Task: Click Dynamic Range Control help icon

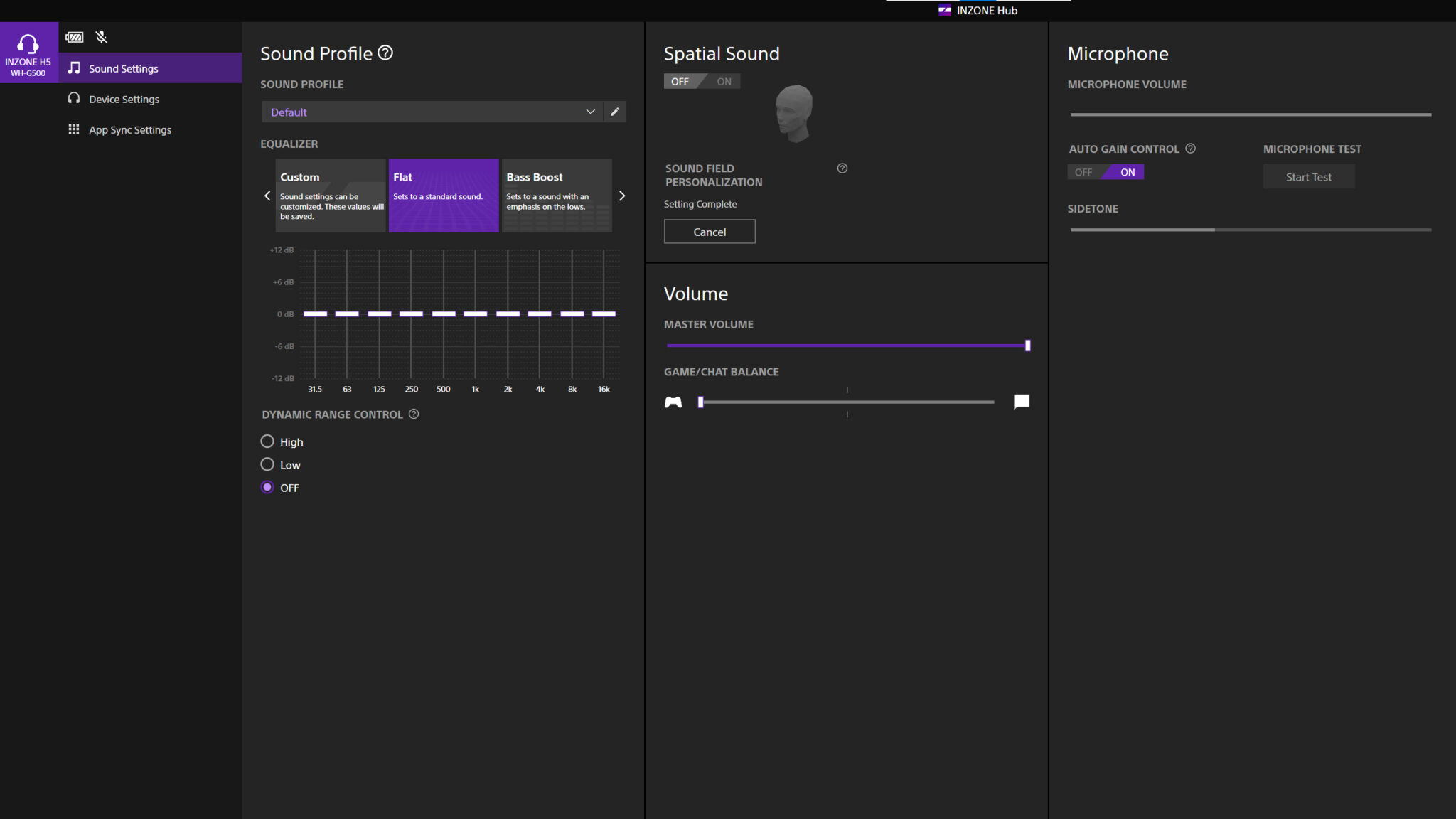Action: pyautogui.click(x=414, y=414)
